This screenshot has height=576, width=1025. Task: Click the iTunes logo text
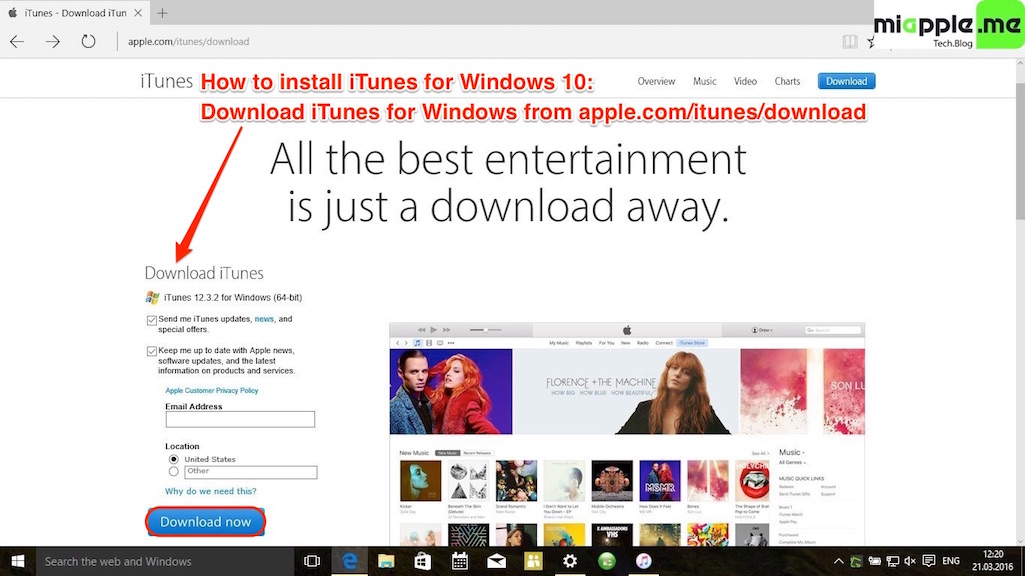[x=167, y=81]
